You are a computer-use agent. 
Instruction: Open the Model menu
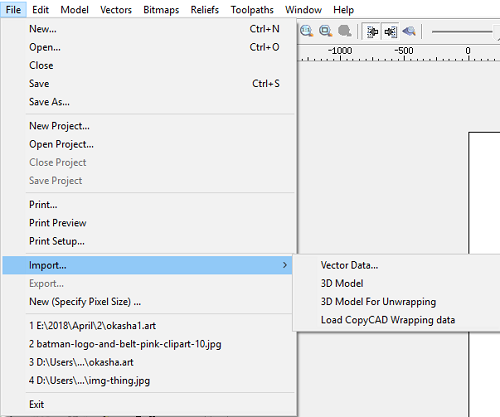tap(74, 10)
